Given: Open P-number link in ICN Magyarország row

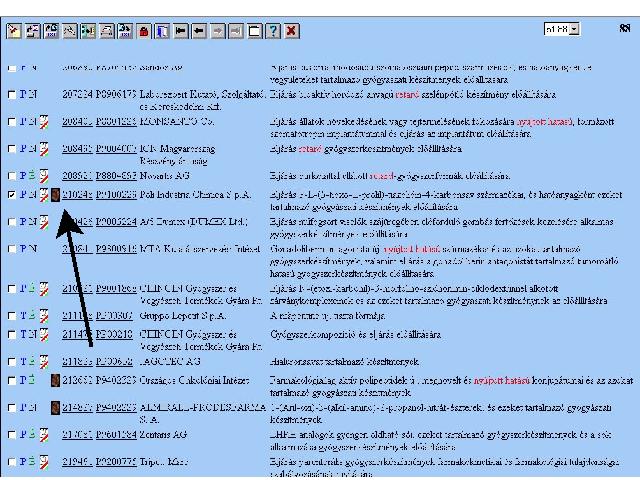Looking at the screenshot, I should tap(116, 149).
